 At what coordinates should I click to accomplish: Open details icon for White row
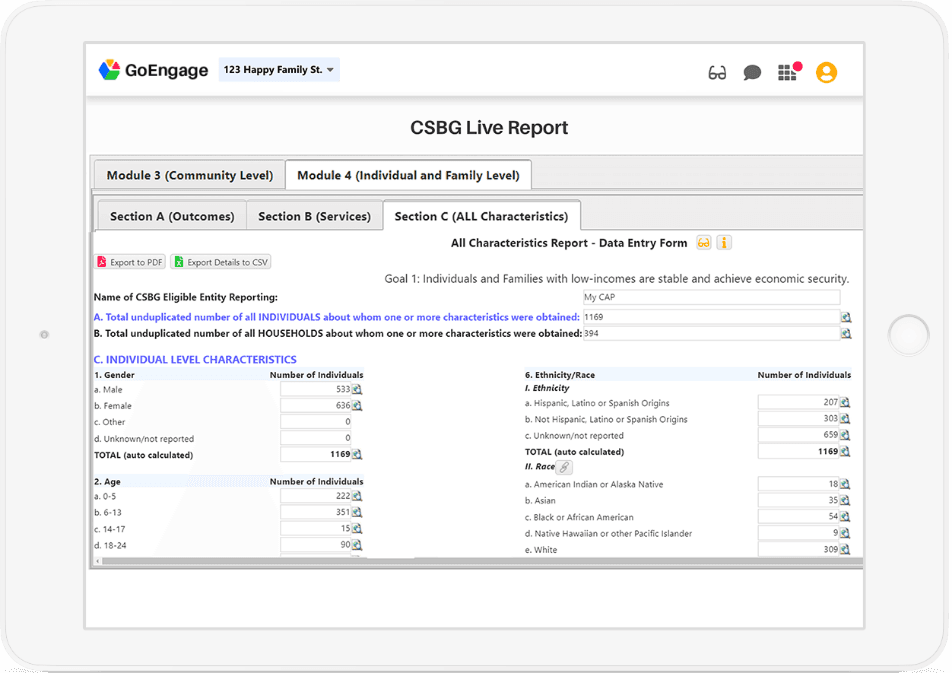pyautogui.click(x=845, y=550)
